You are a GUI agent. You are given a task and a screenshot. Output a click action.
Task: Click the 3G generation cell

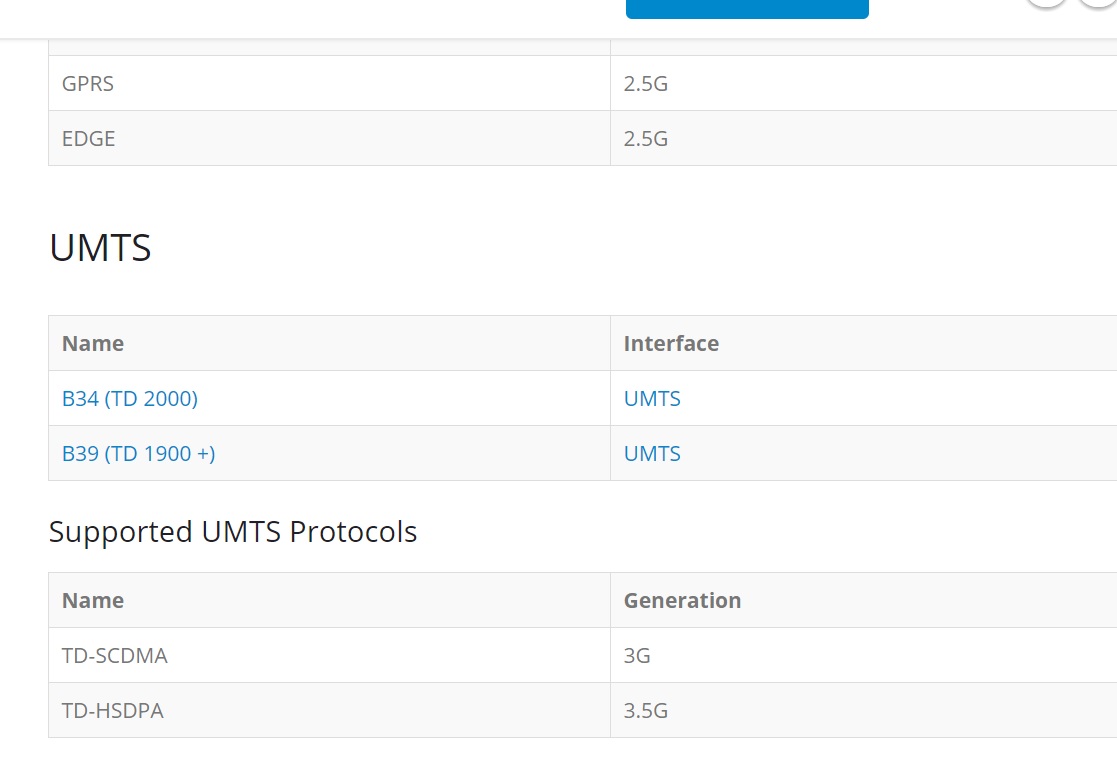point(637,656)
